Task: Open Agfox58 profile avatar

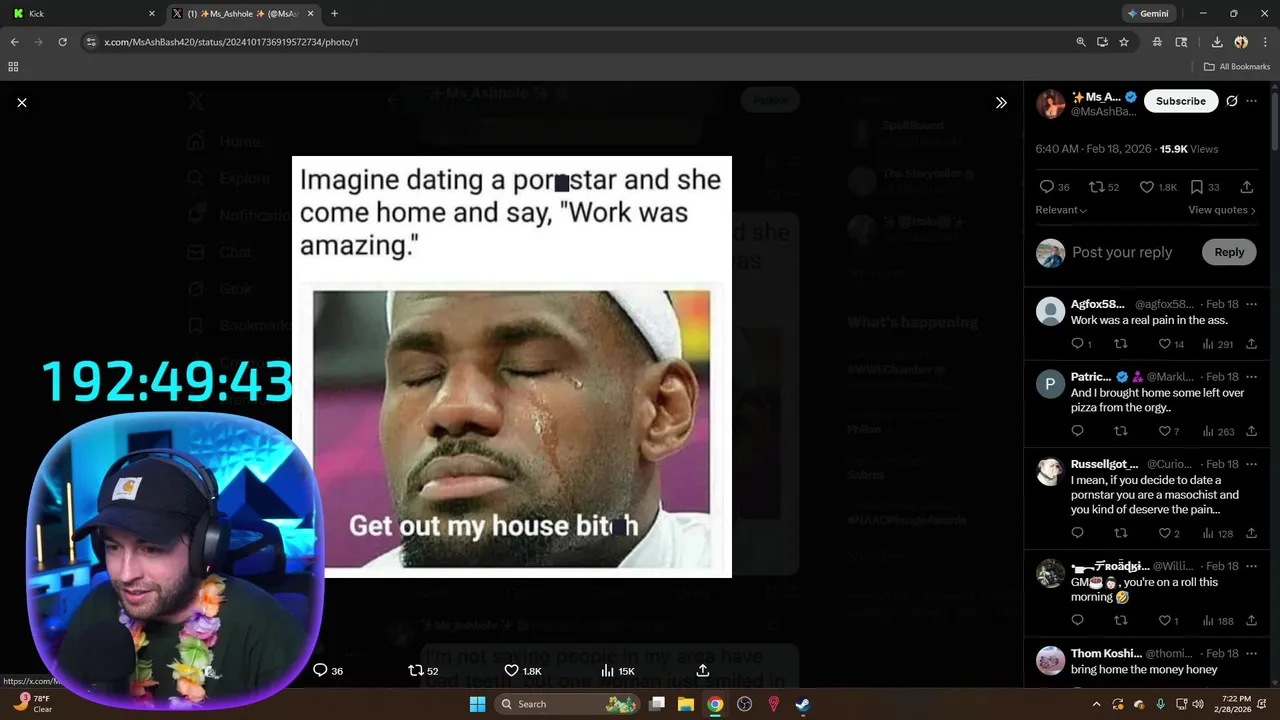Action: coord(1050,311)
